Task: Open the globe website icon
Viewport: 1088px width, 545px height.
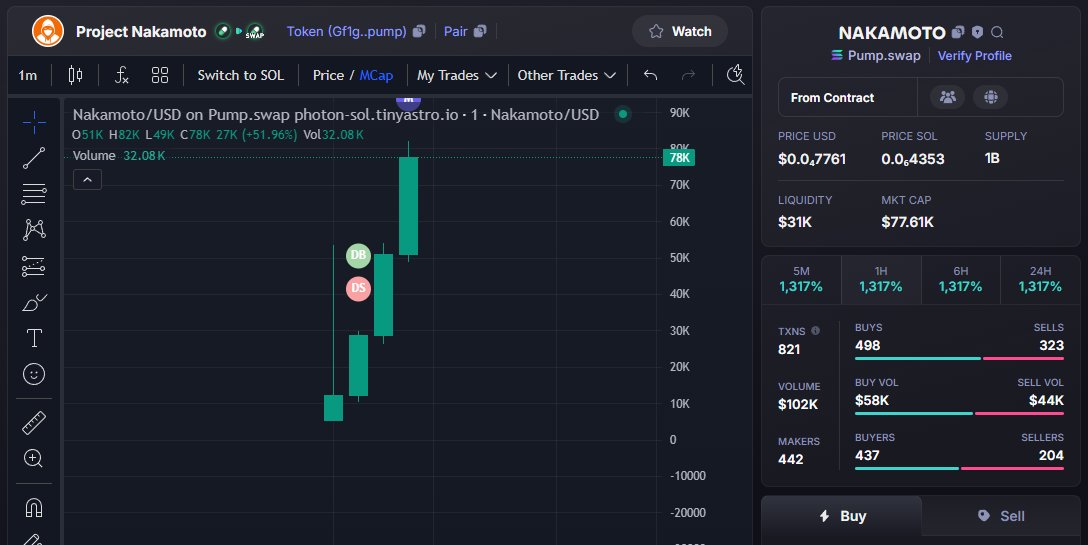Action: click(x=990, y=97)
